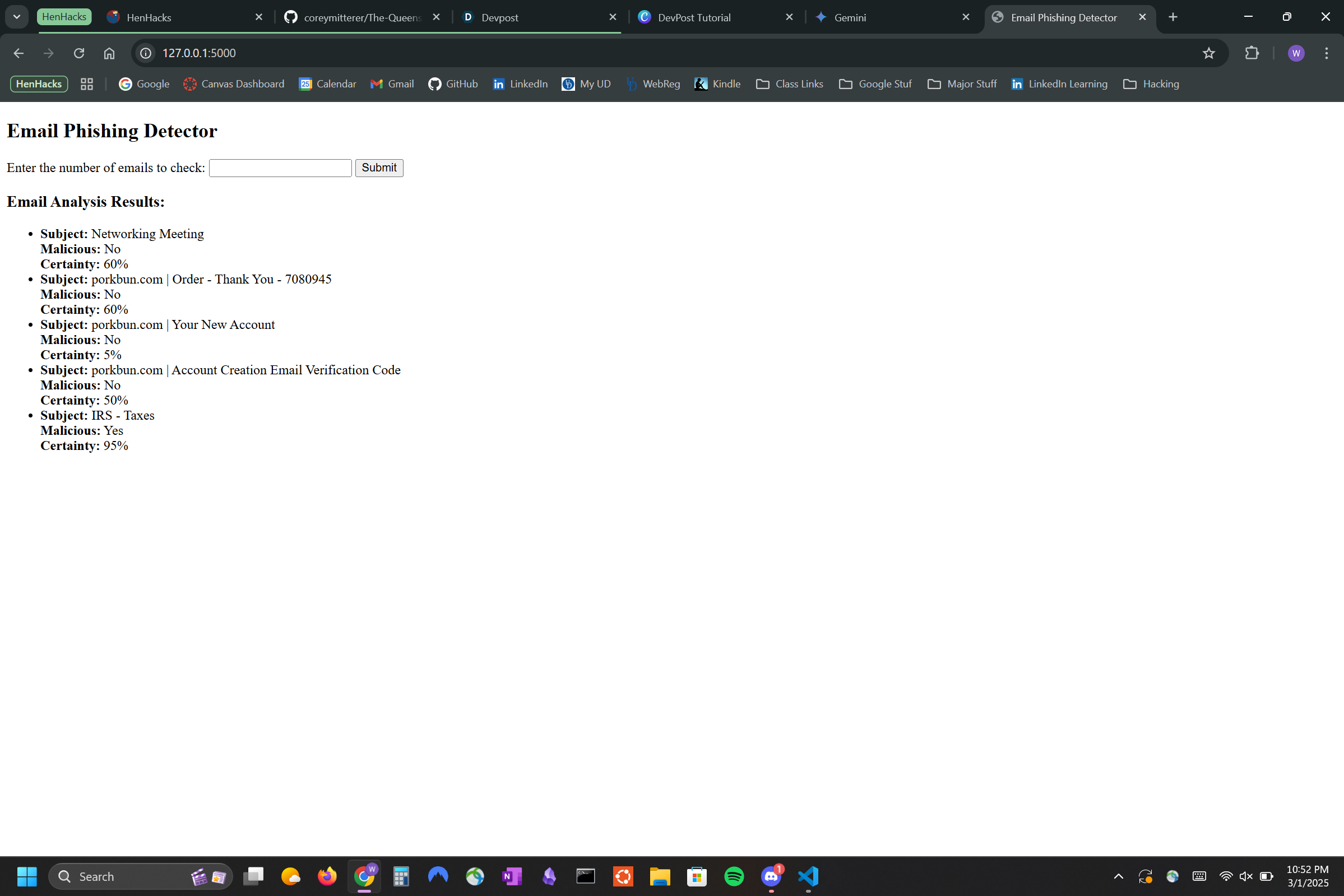Launch Spotify from the taskbar

(x=734, y=876)
